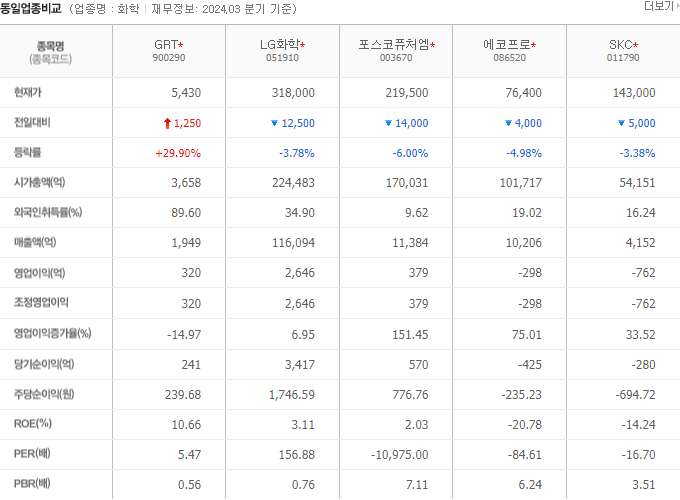Image resolution: width=680 pixels, height=500 pixels.
Task: Click the -4.98% change value
Action: (x=524, y=153)
